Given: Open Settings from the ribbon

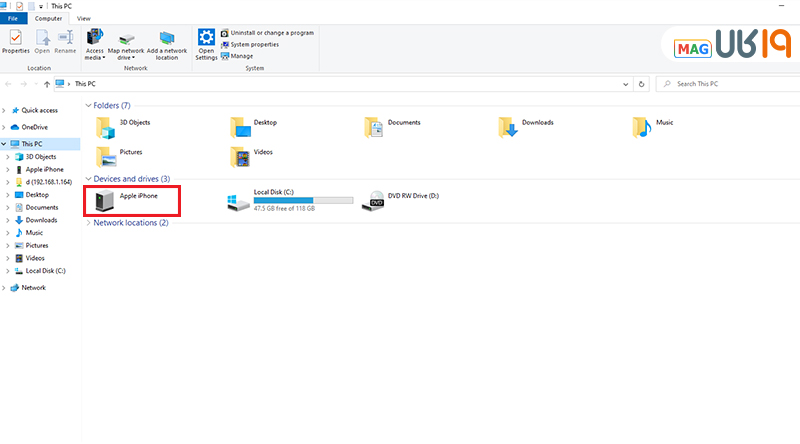Looking at the screenshot, I should (206, 41).
